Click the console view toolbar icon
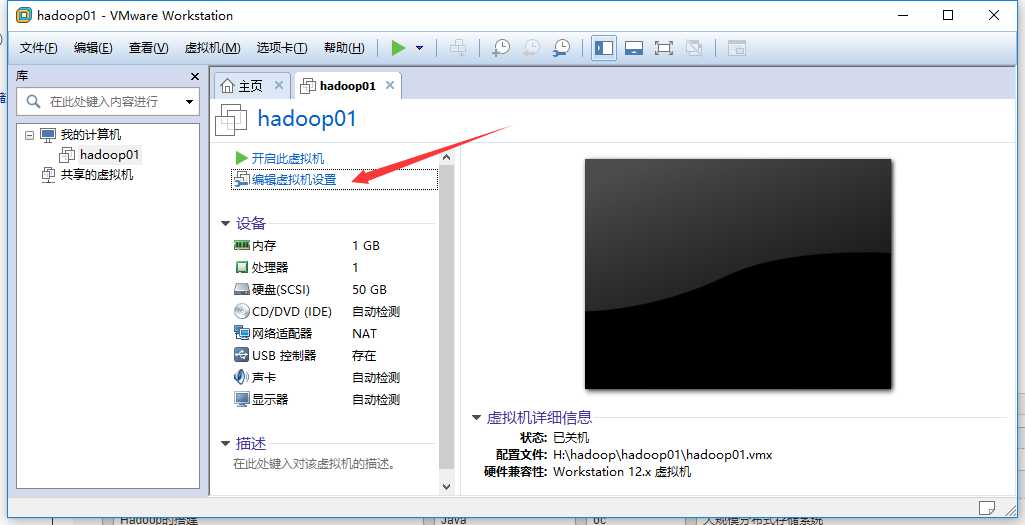Screen dimensions: 1025x525 coord(737,48)
